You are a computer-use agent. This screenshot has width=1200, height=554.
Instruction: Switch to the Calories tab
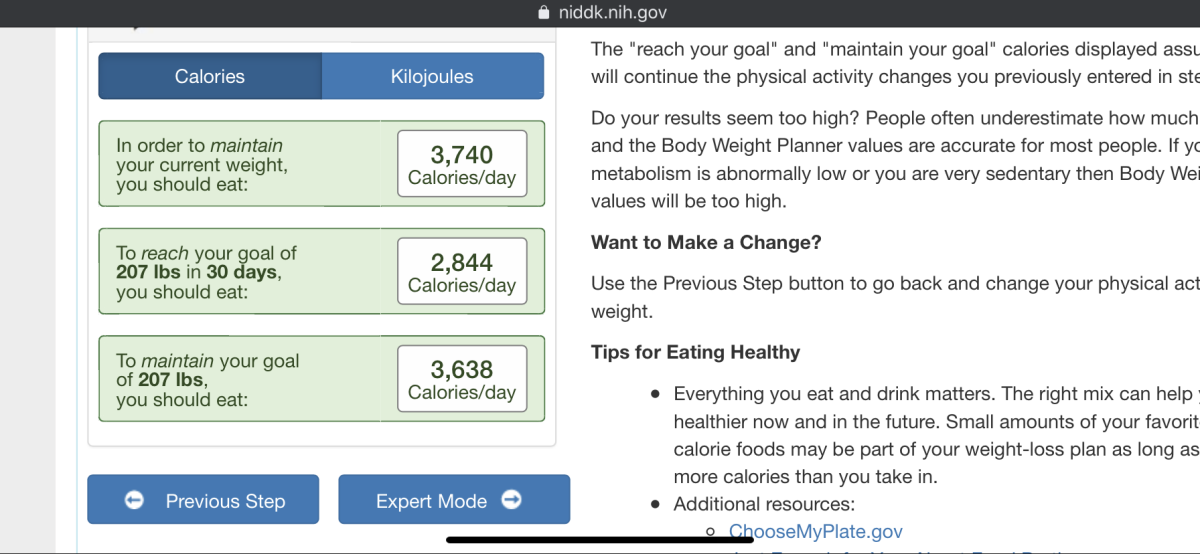(210, 76)
